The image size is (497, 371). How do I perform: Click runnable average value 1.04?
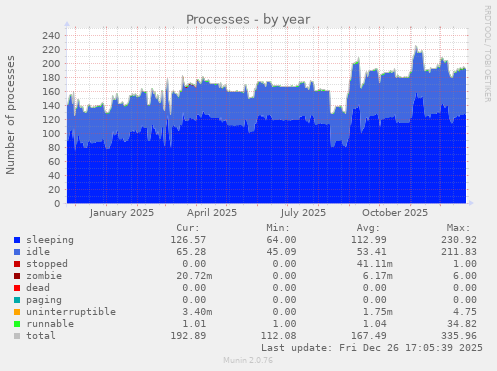[x=375, y=324]
